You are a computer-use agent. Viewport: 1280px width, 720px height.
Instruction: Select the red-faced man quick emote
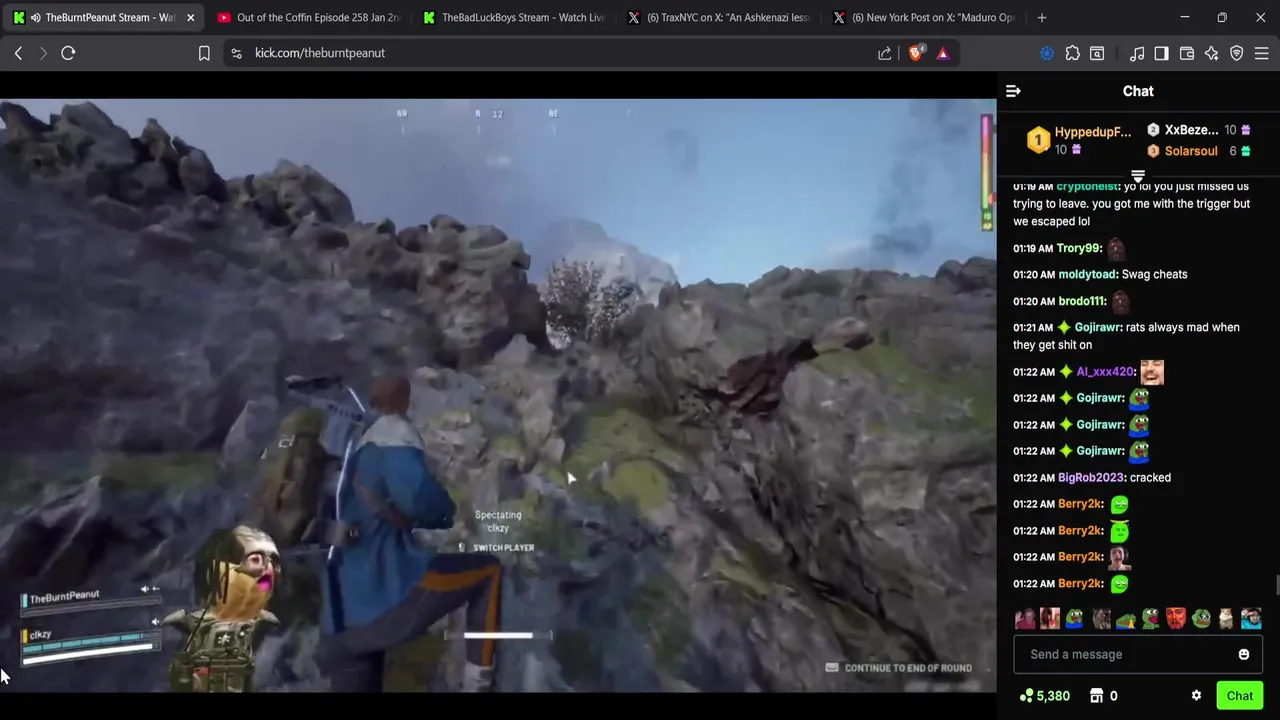click(x=1176, y=619)
